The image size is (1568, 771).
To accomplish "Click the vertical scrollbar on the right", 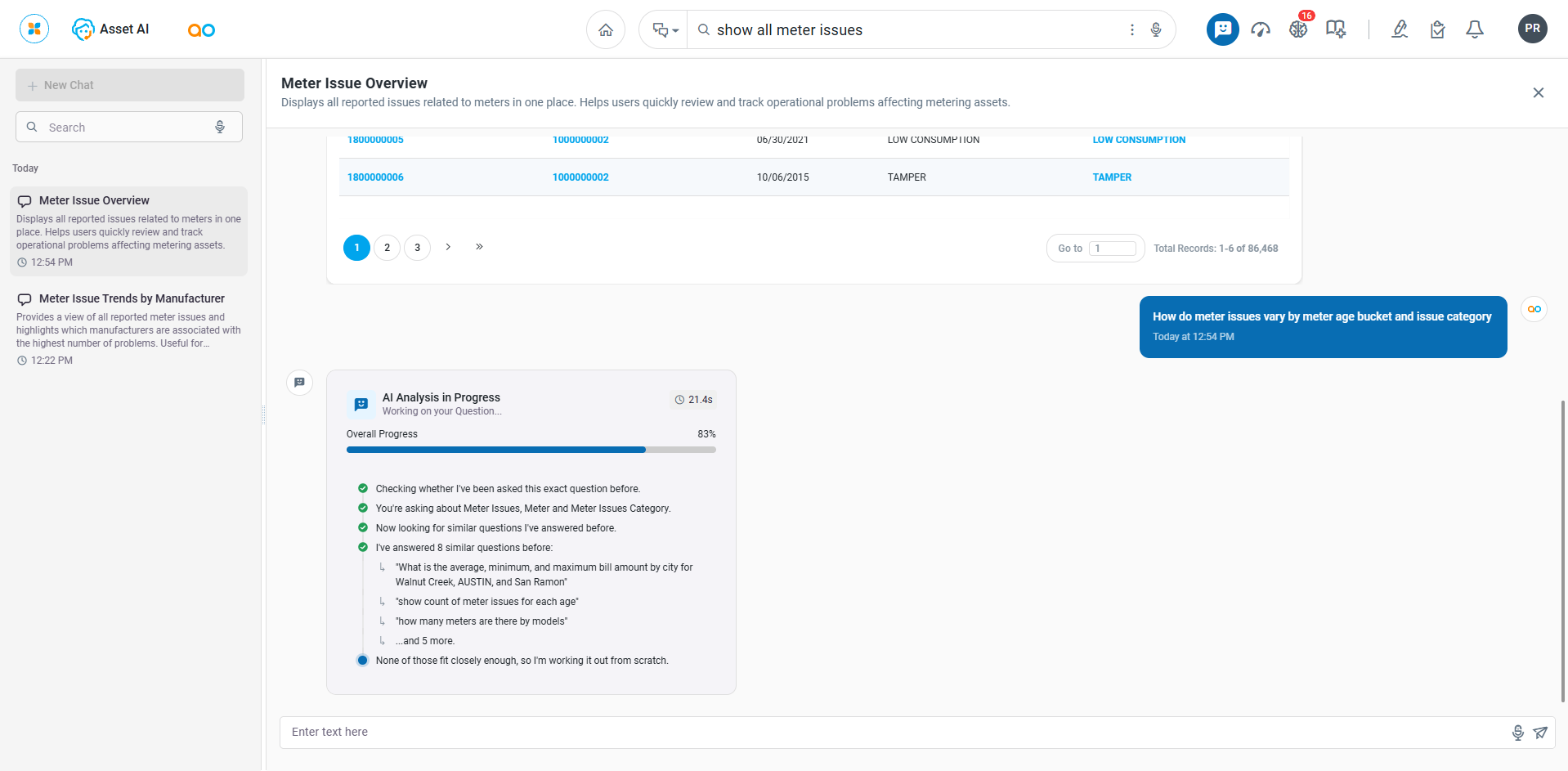I will [x=1563, y=550].
